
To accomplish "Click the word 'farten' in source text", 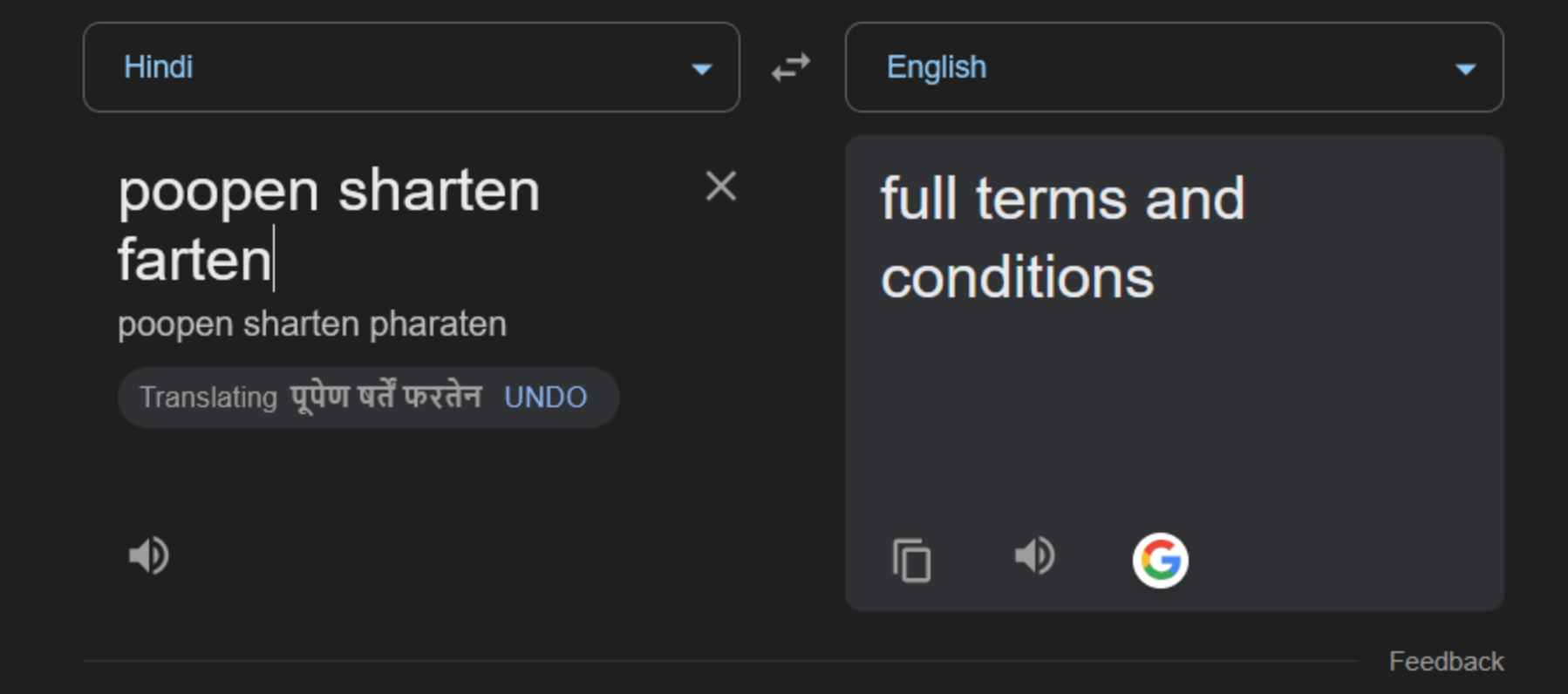I will coord(194,260).
